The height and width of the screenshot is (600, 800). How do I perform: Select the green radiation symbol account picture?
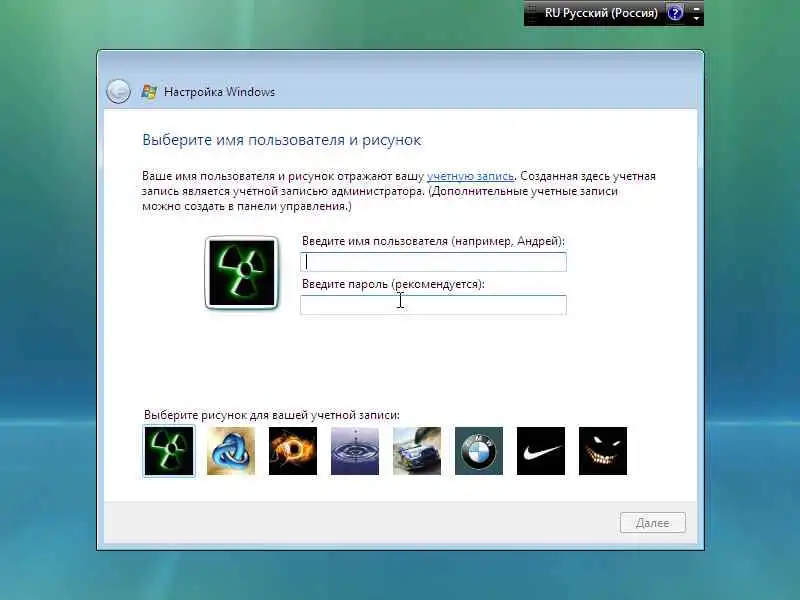[169, 451]
